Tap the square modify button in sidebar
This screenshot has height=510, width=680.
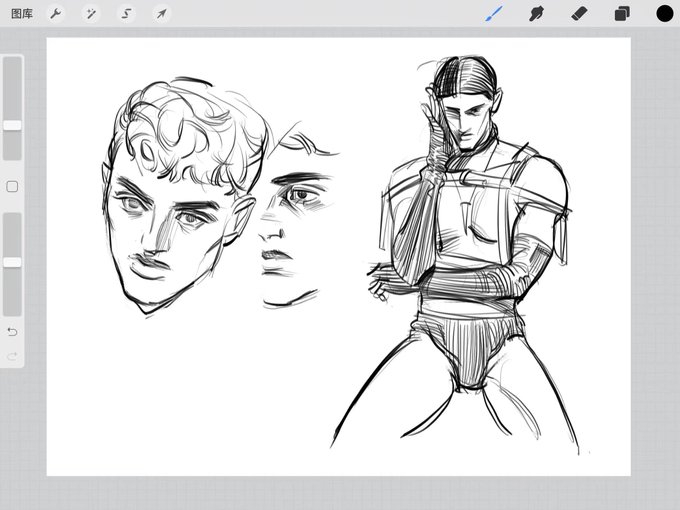(12, 187)
